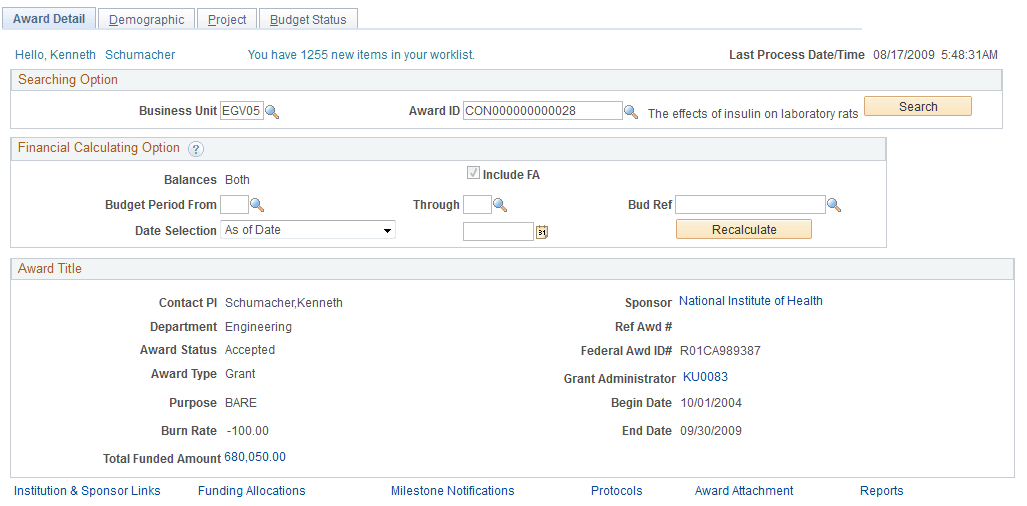Select the Purpose BARE value
The height and width of the screenshot is (506, 1027).
point(241,403)
